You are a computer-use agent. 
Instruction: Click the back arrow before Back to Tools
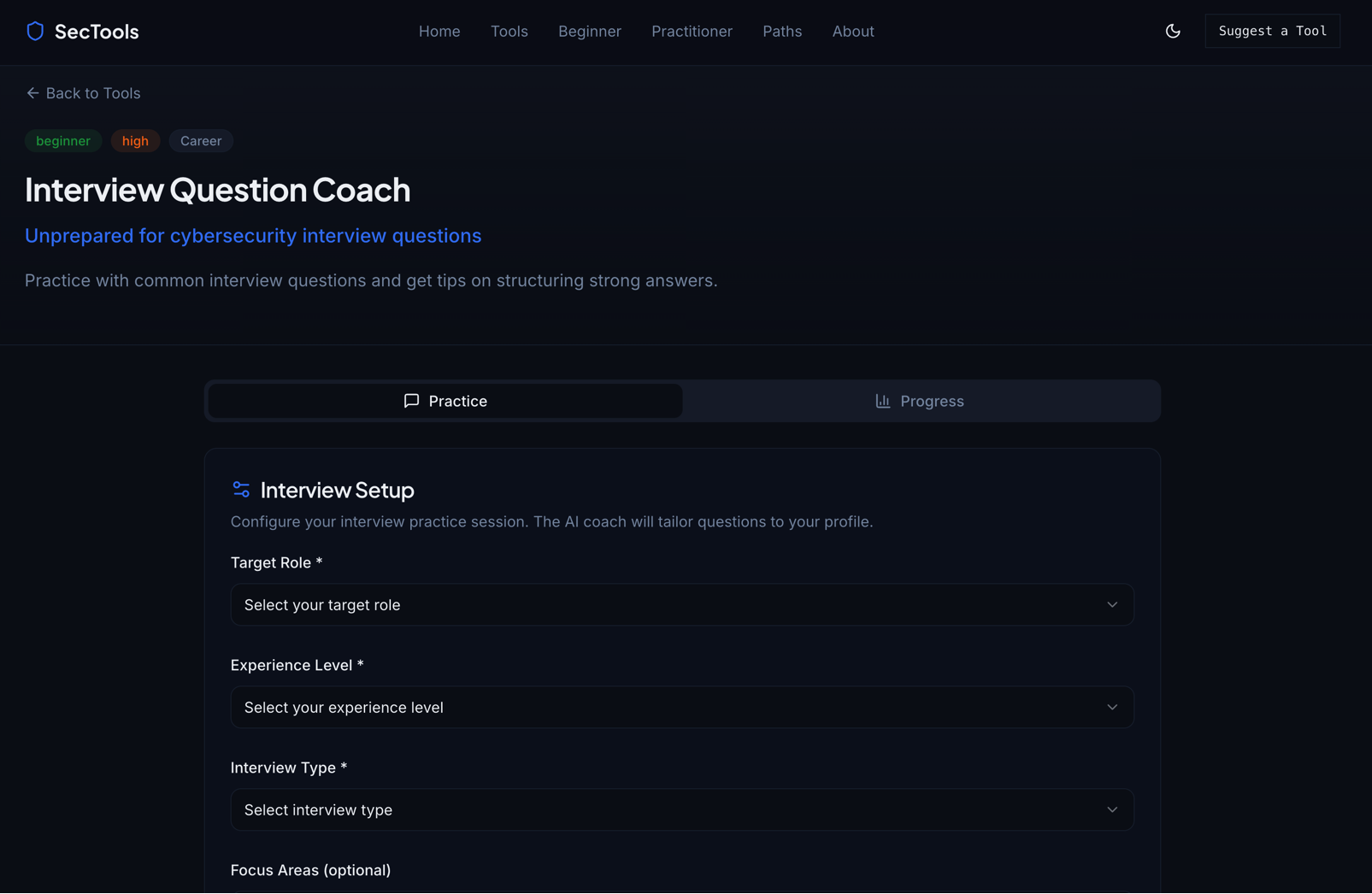32,92
